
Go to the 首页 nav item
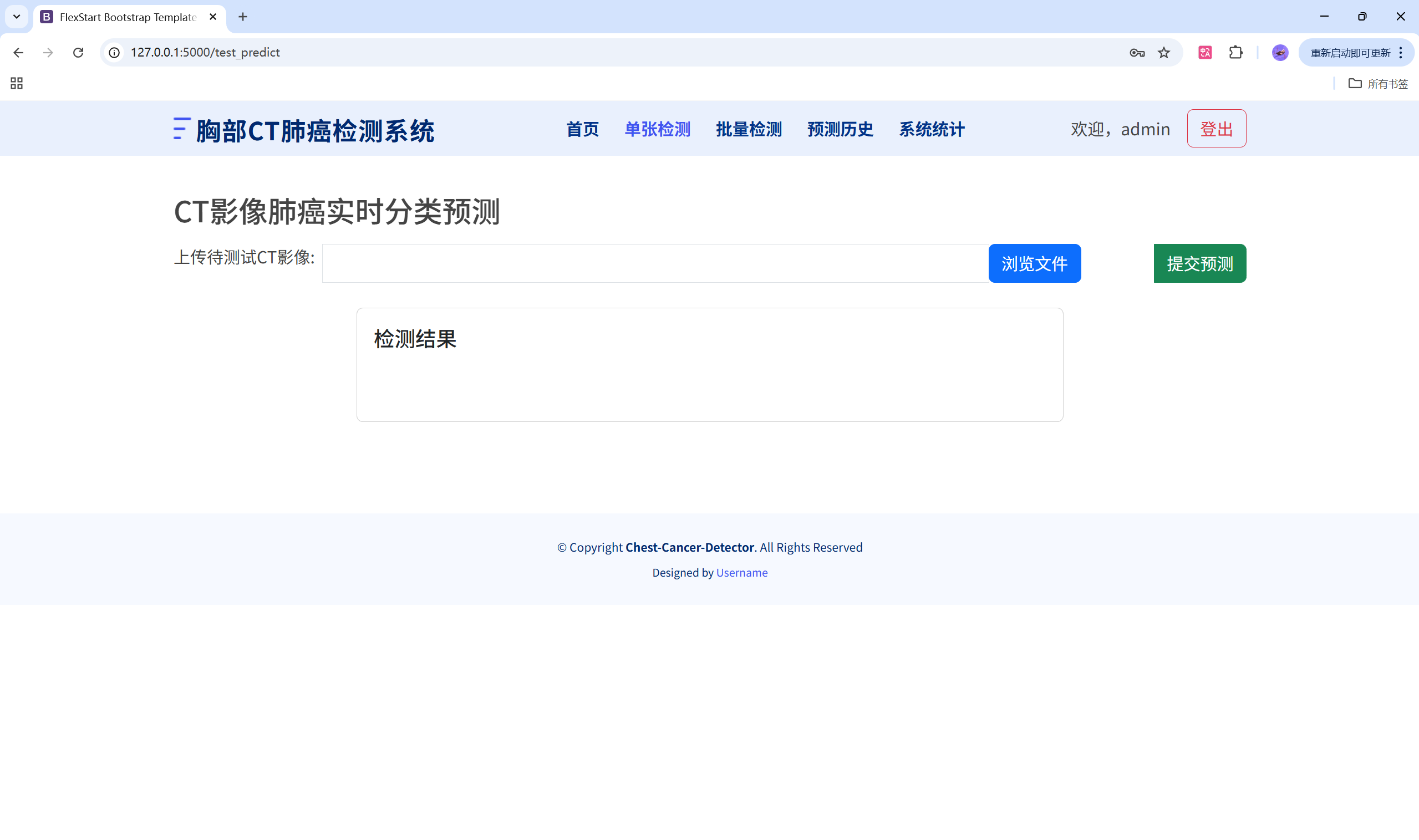coord(582,129)
